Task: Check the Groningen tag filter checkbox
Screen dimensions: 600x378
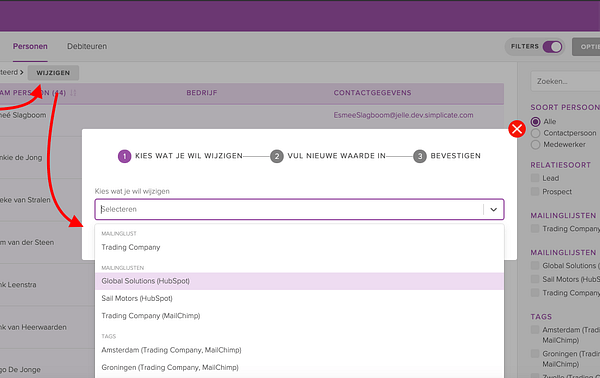Action: (x=535, y=354)
